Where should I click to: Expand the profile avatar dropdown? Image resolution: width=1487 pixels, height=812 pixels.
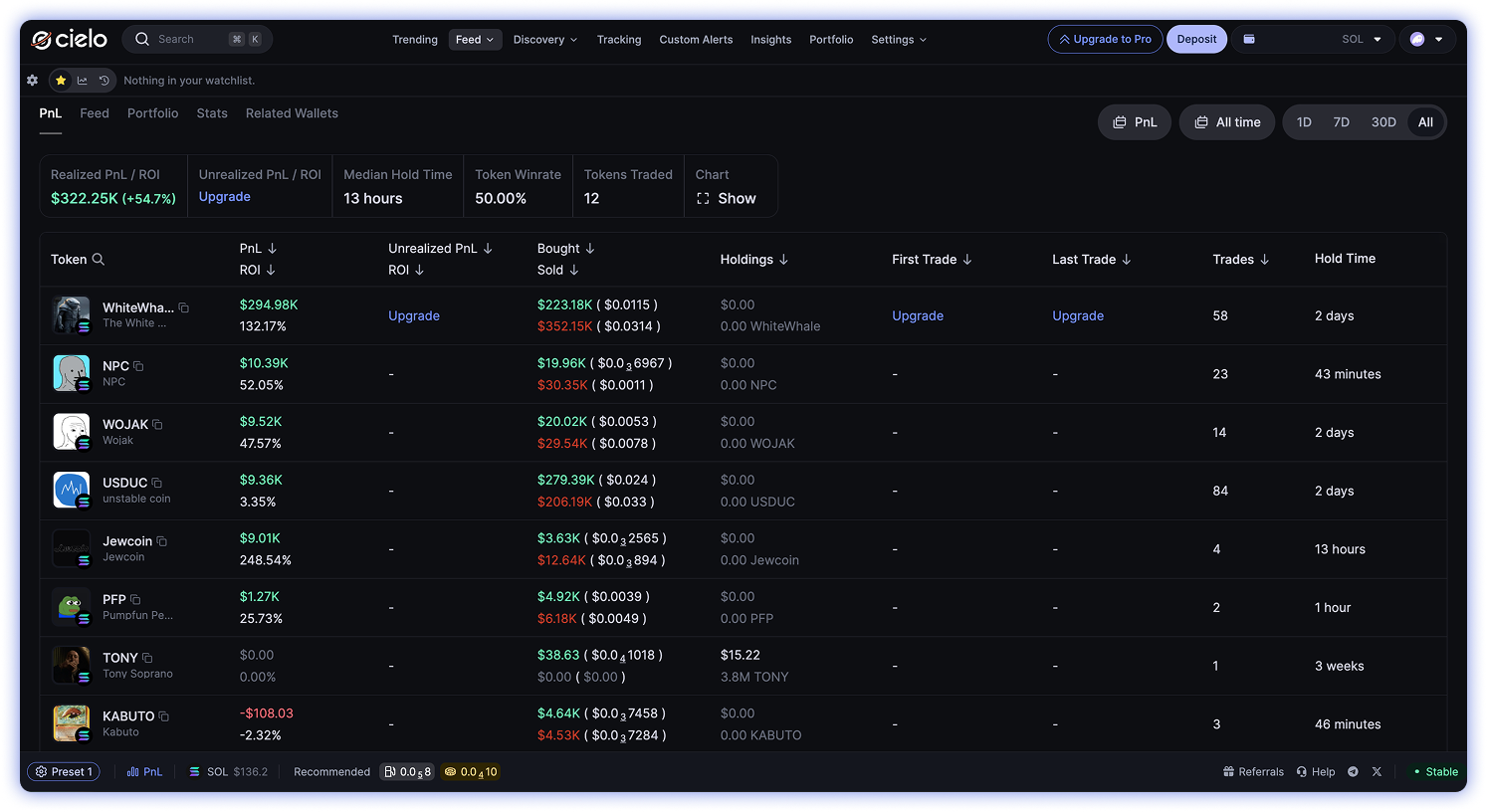coord(1426,40)
